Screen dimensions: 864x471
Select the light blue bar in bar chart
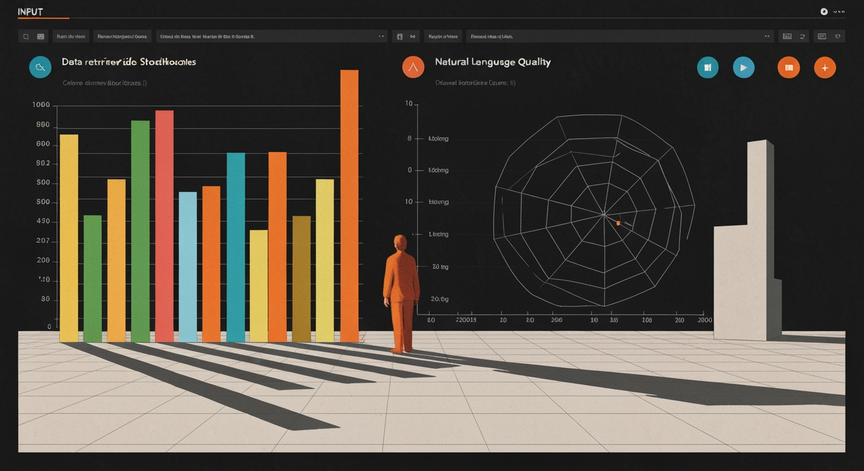point(188,267)
